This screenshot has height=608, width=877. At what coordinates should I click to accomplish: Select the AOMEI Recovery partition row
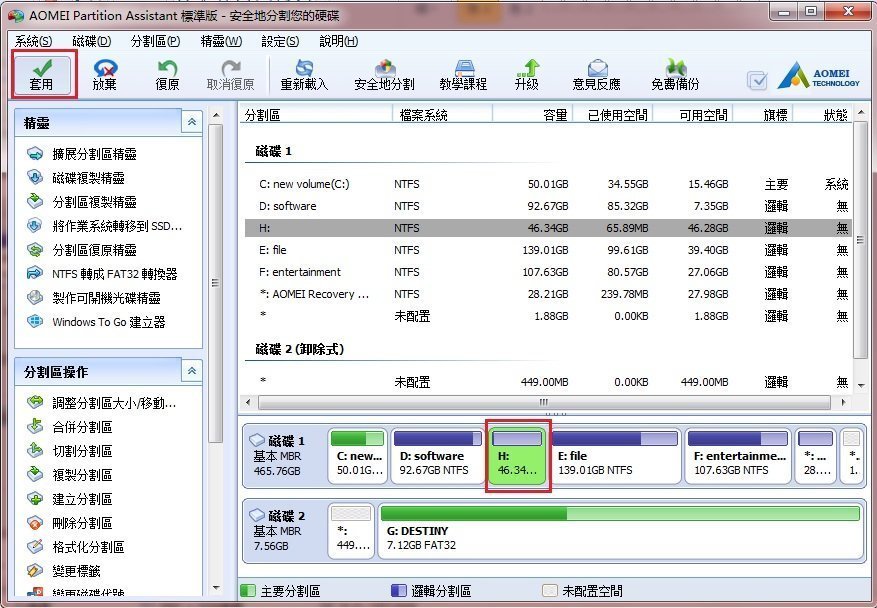(548, 294)
